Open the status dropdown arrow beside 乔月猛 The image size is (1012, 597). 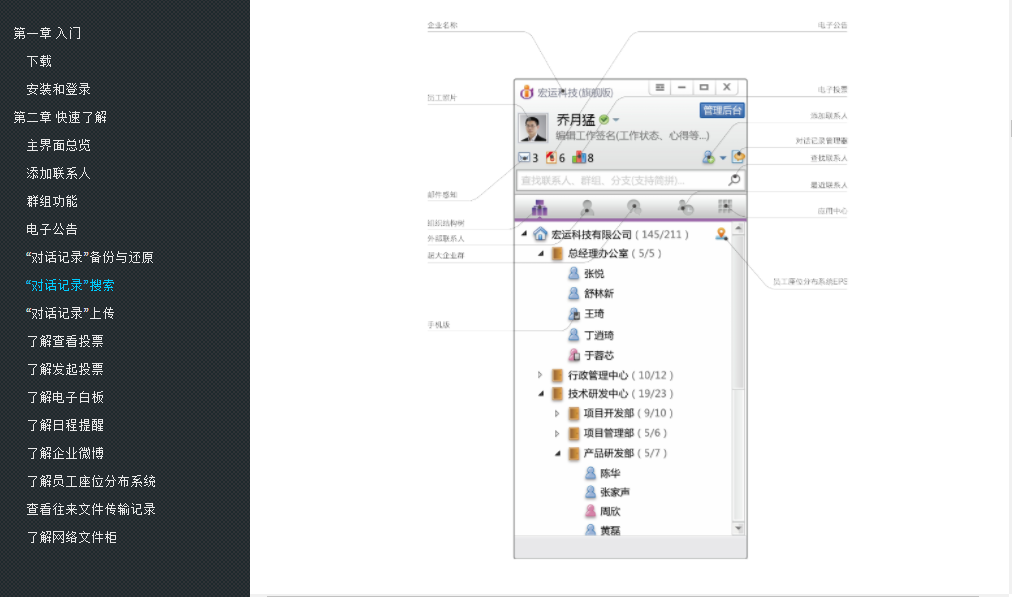pyautogui.click(x=616, y=119)
